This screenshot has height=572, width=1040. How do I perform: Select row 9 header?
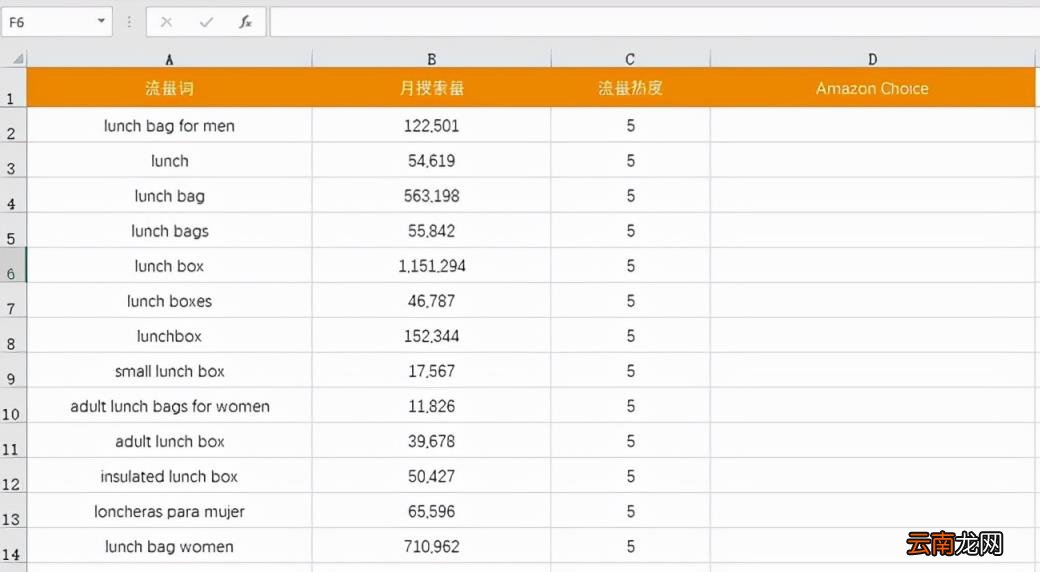(13, 371)
